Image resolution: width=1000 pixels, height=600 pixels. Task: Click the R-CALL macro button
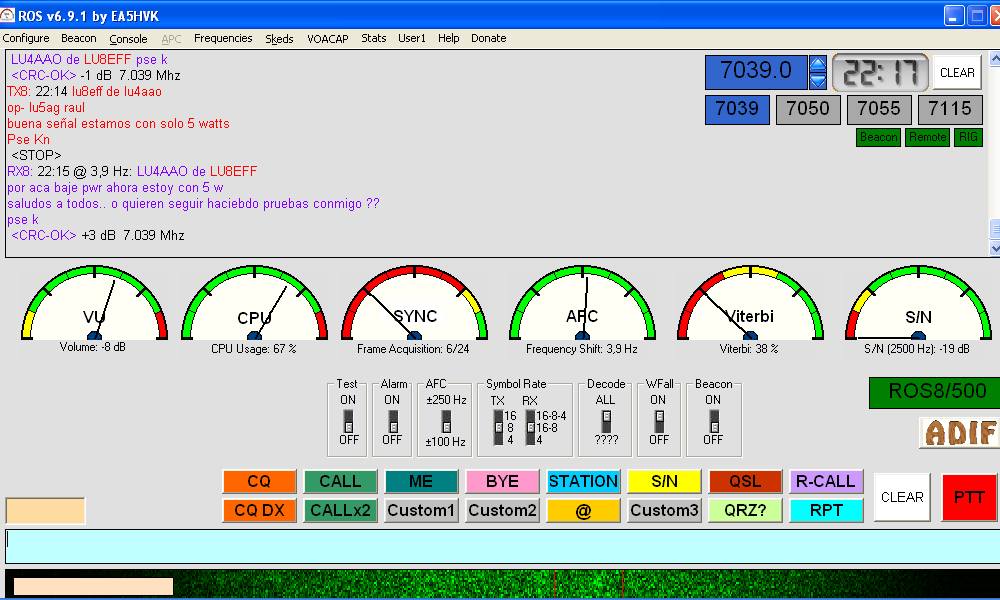tap(826, 481)
